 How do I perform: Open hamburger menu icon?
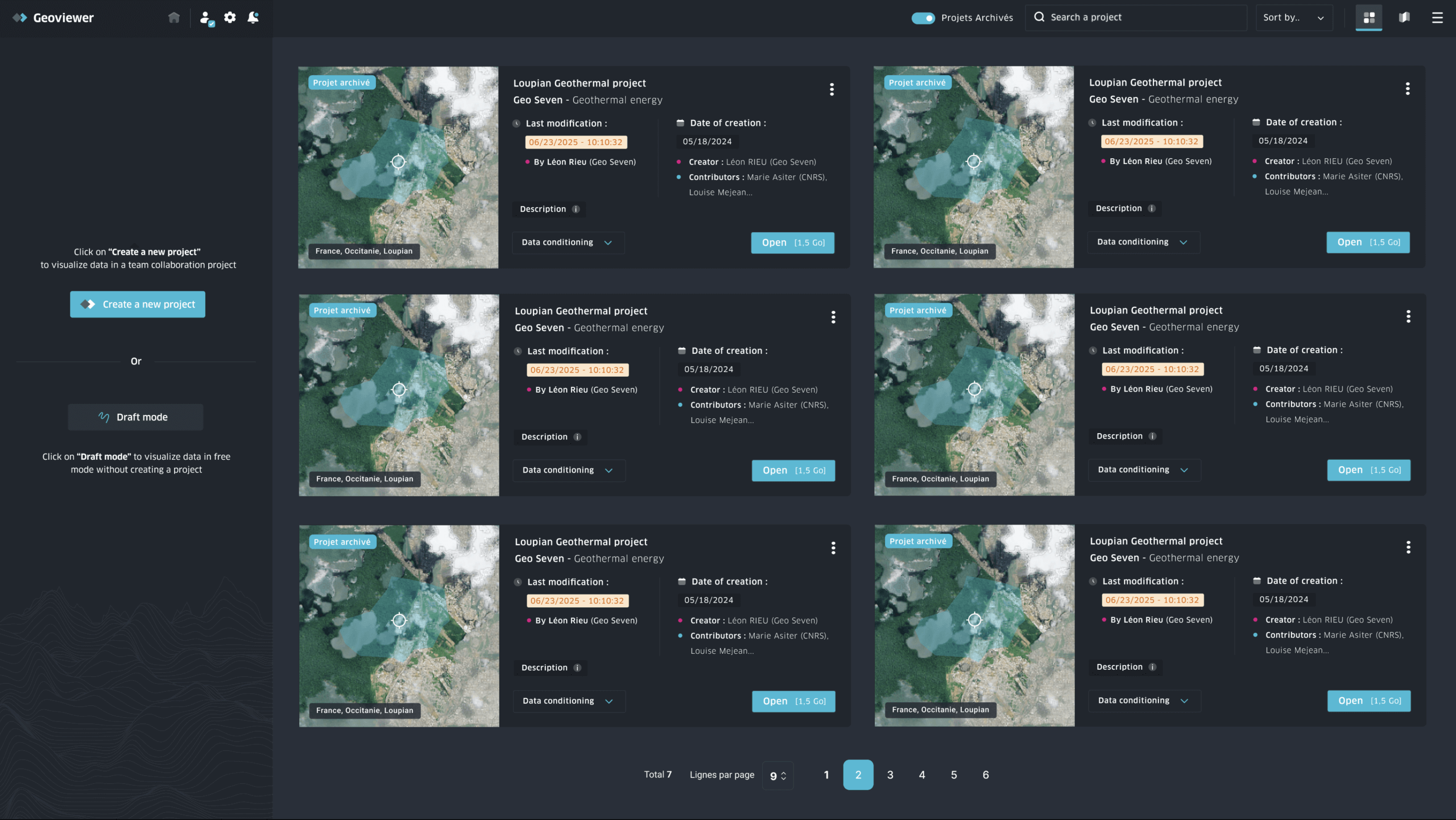pos(1437,18)
